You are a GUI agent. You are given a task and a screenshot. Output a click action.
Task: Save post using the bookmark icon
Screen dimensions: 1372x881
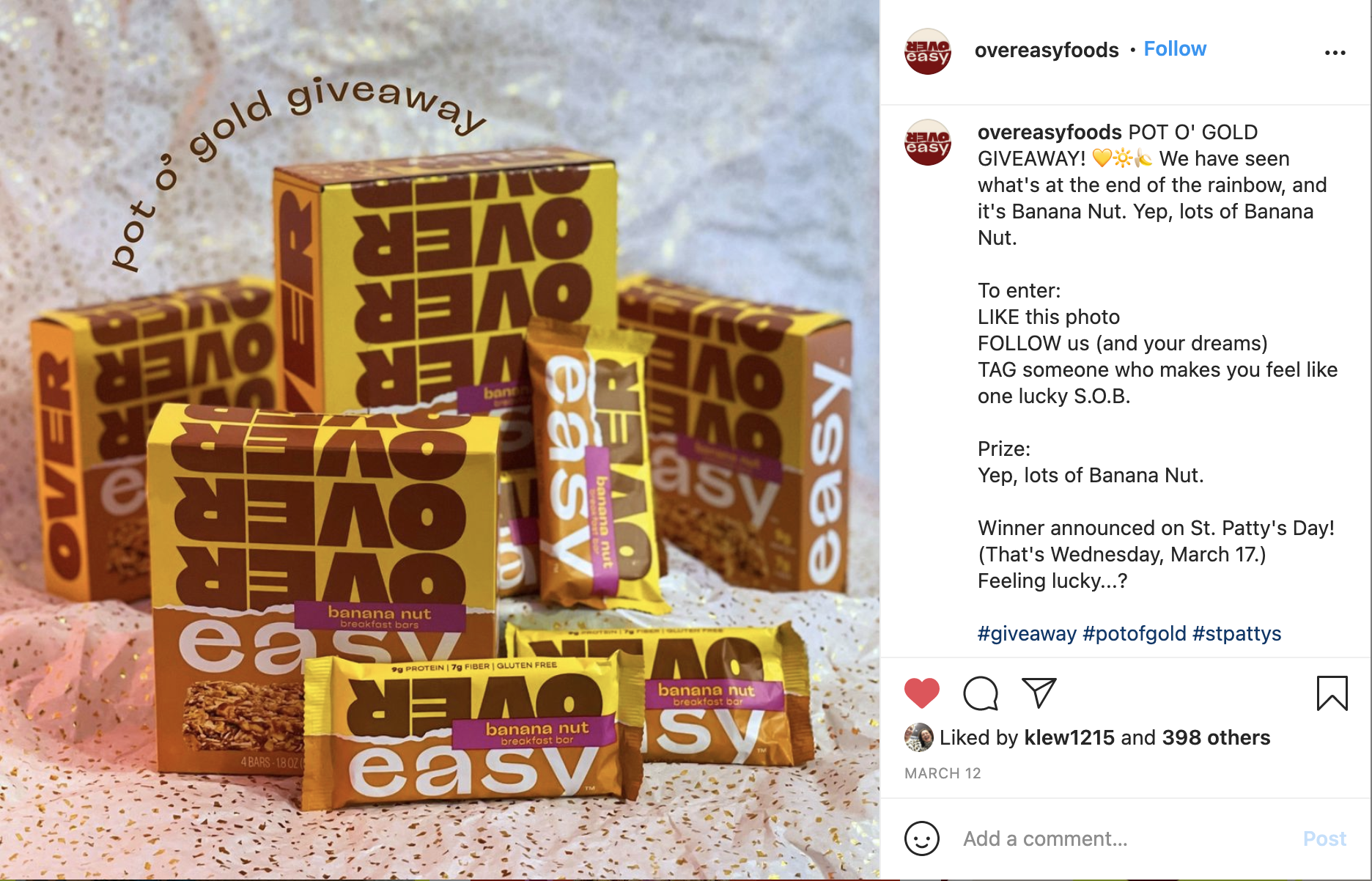[1332, 693]
